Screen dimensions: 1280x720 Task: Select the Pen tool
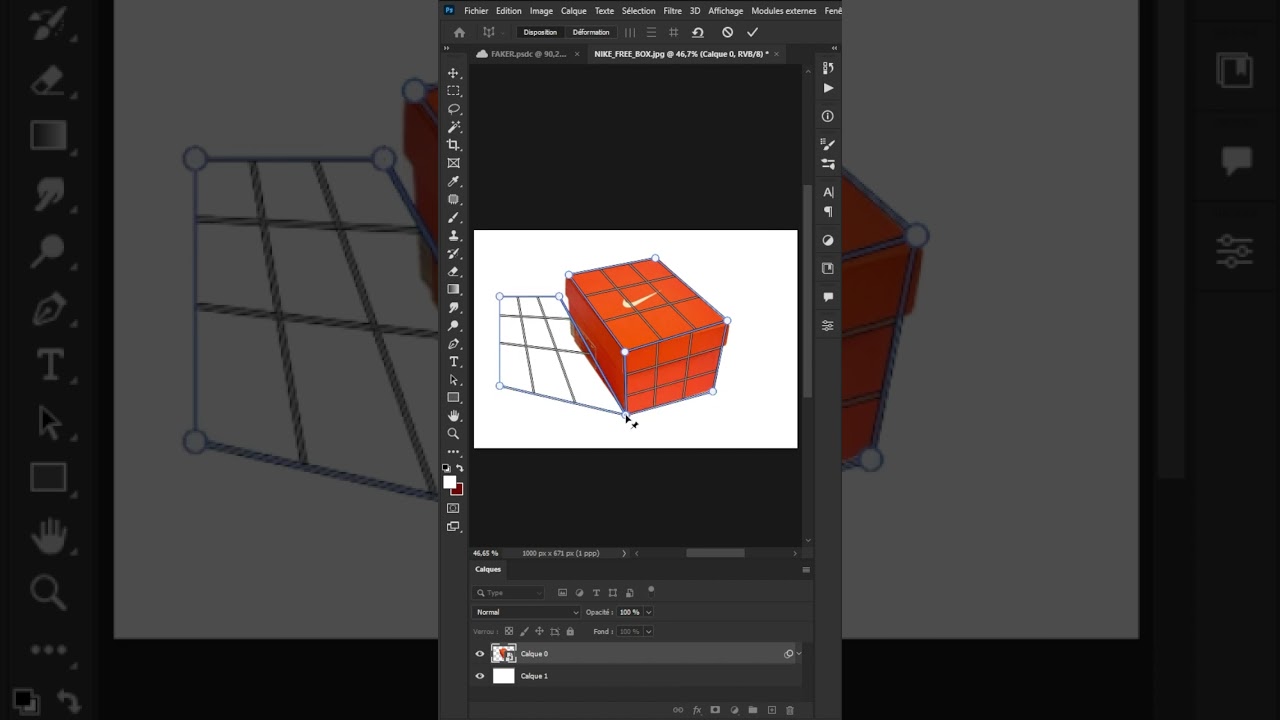(x=453, y=344)
